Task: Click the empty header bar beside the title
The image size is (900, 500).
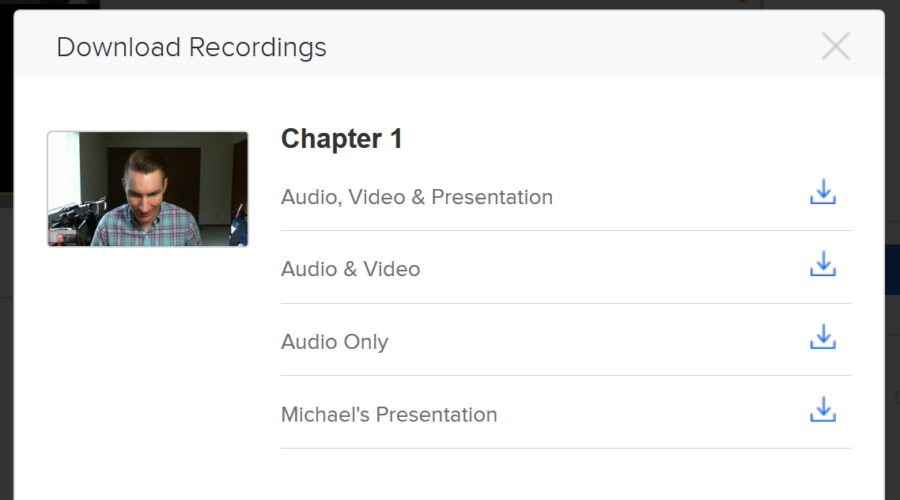Action: click(x=574, y=46)
